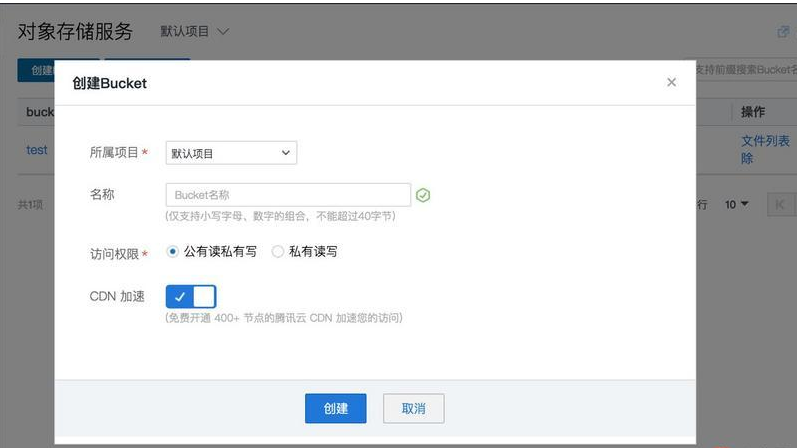This screenshot has height=448, width=797.
Task: Toggle the CDN 加速 switch
Action: click(x=191, y=296)
